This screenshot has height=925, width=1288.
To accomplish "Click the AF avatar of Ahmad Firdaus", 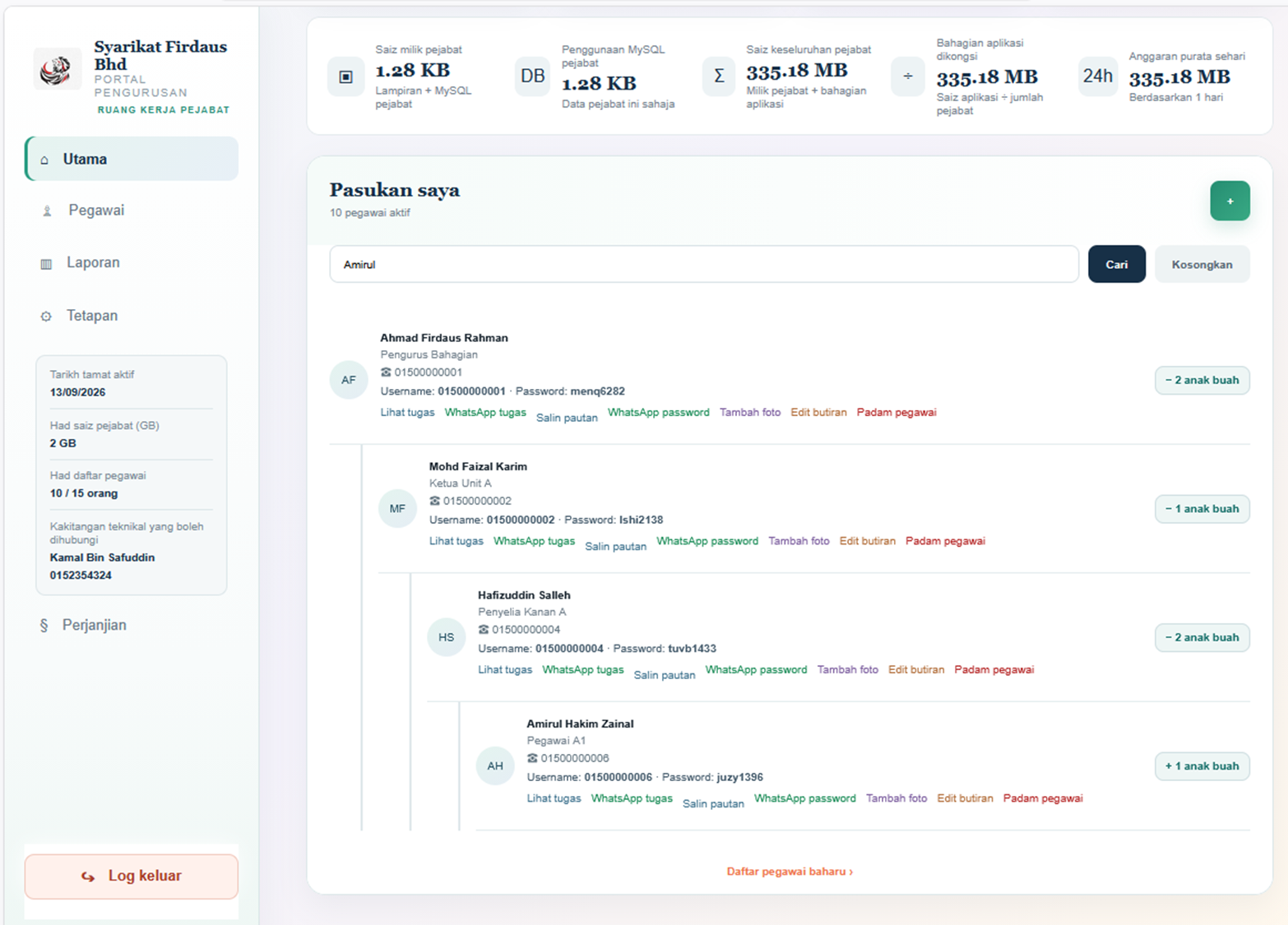I will click(x=349, y=380).
